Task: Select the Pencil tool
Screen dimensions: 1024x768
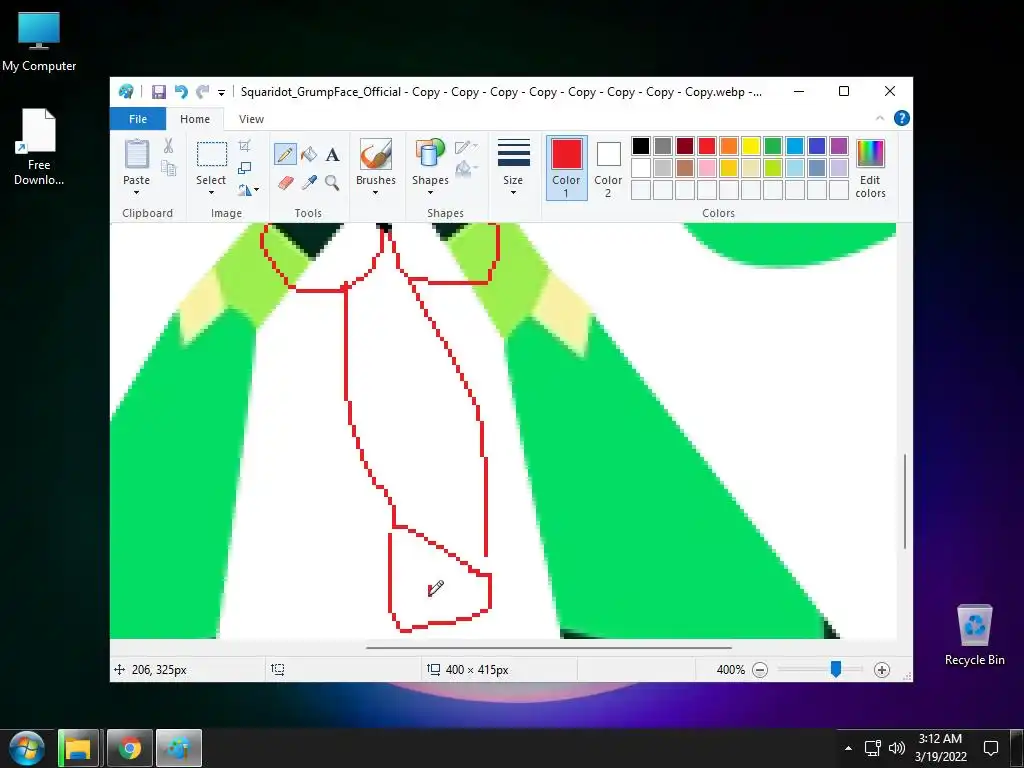Action: [285, 154]
